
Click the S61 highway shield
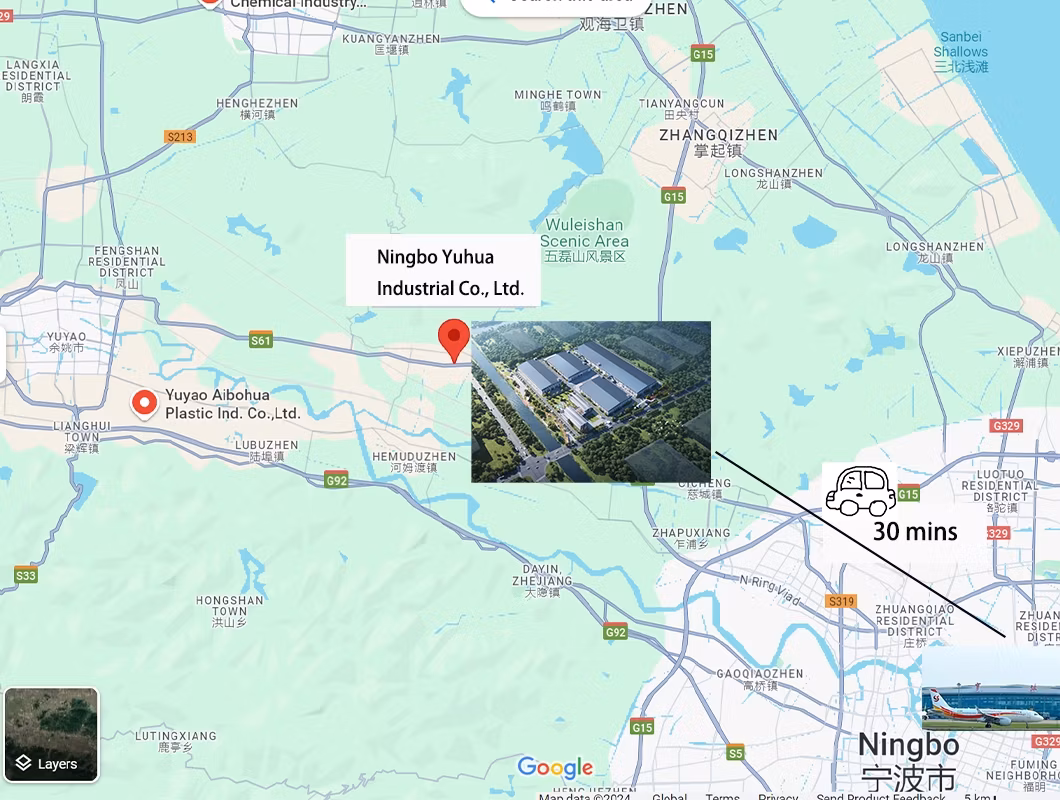point(261,340)
